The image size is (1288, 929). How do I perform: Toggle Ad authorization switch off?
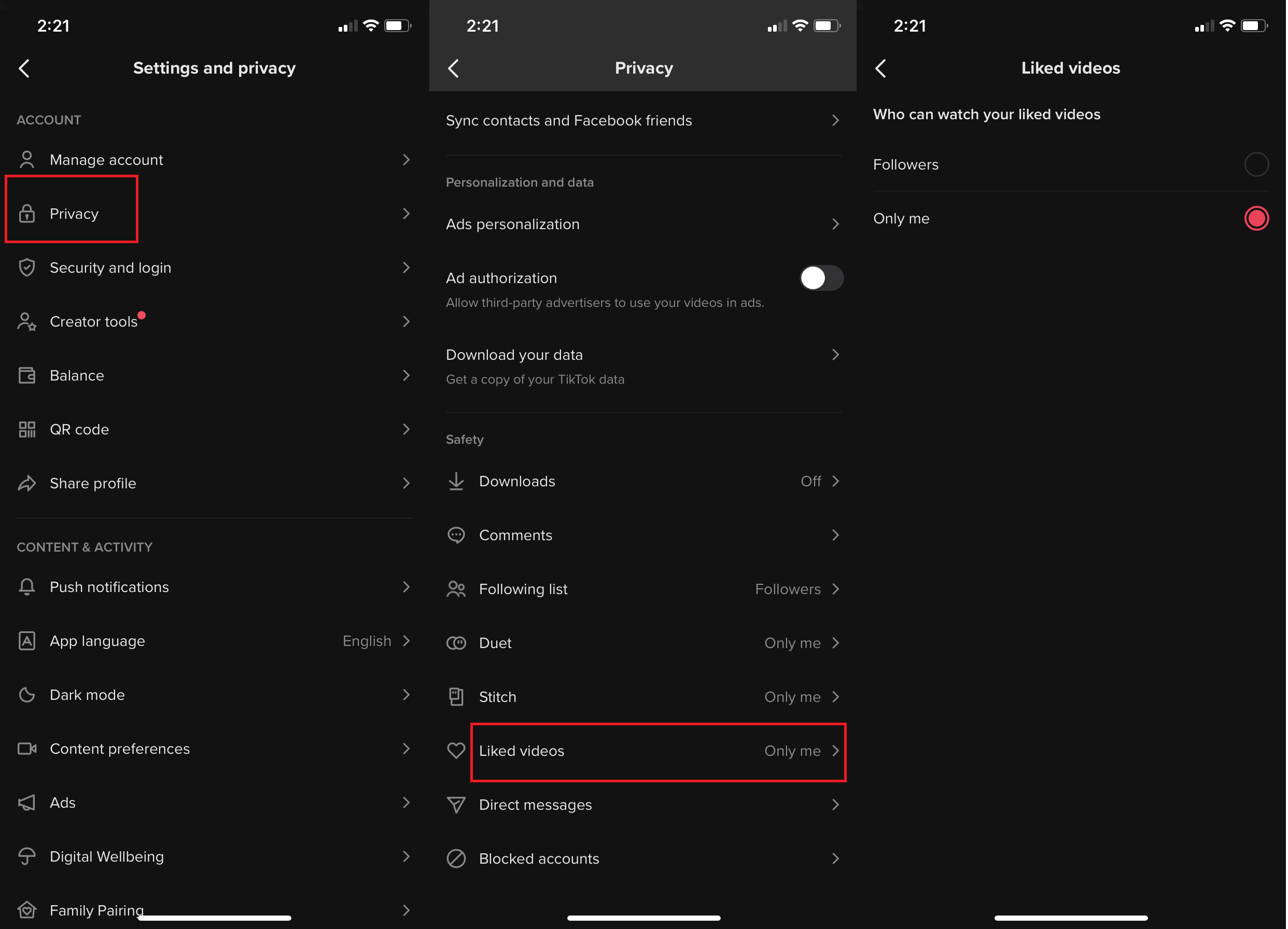[820, 278]
